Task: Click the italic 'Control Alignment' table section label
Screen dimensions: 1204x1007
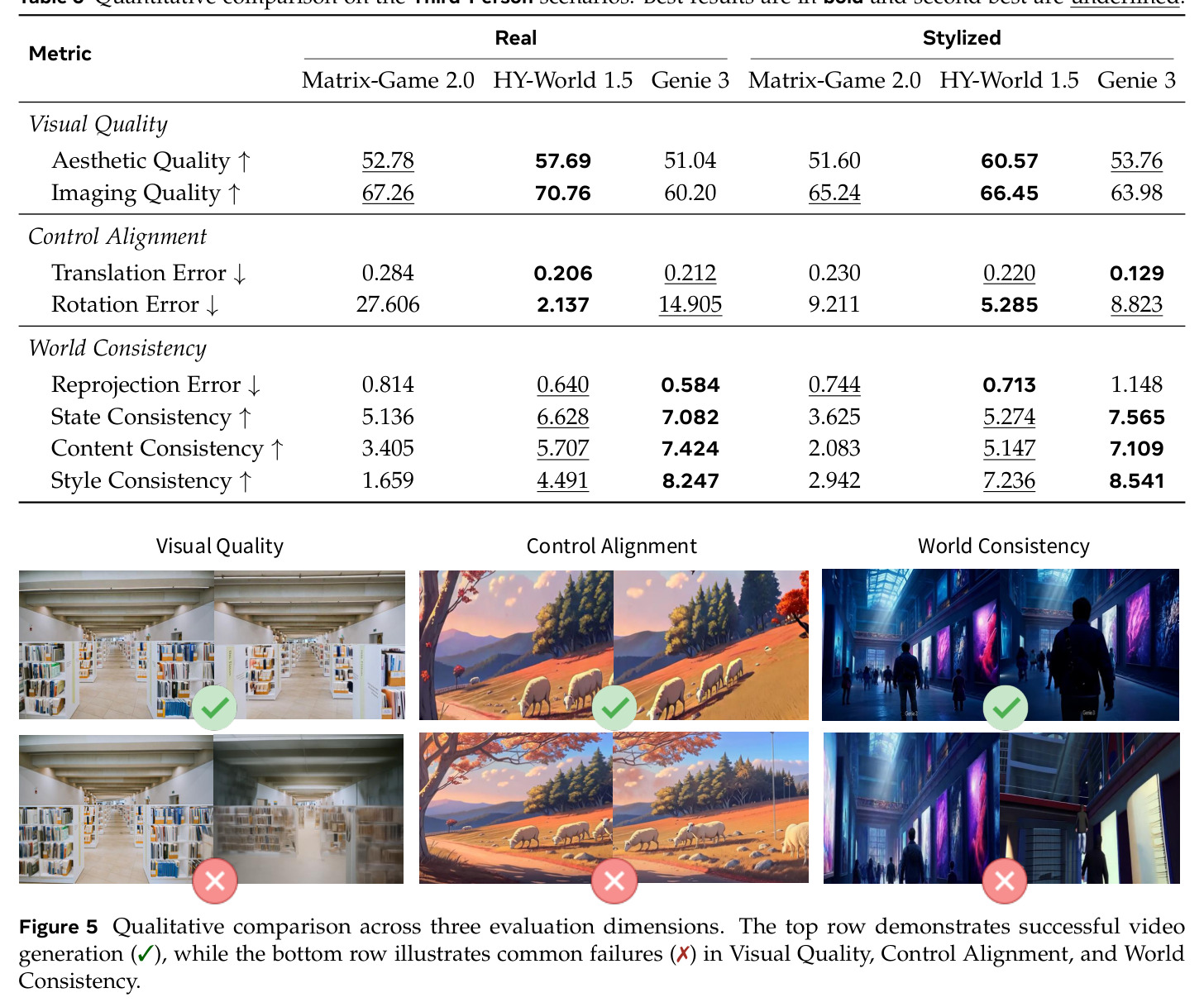Action: [117, 236]
